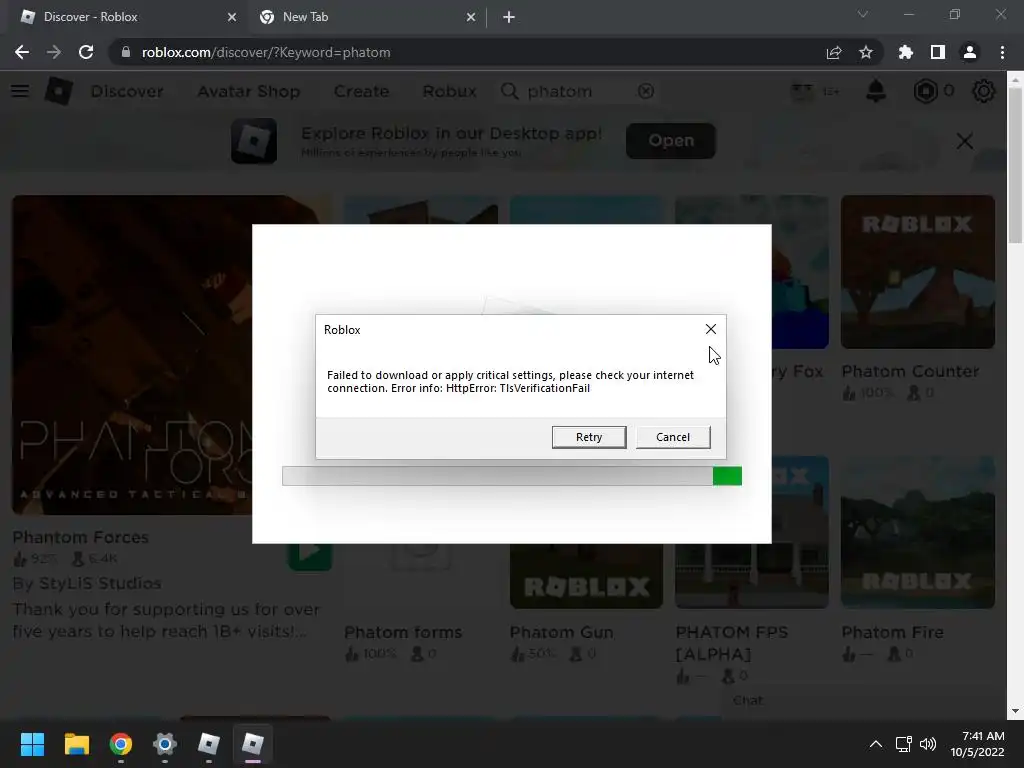Open Chrome's three-dot menu

1002,52
